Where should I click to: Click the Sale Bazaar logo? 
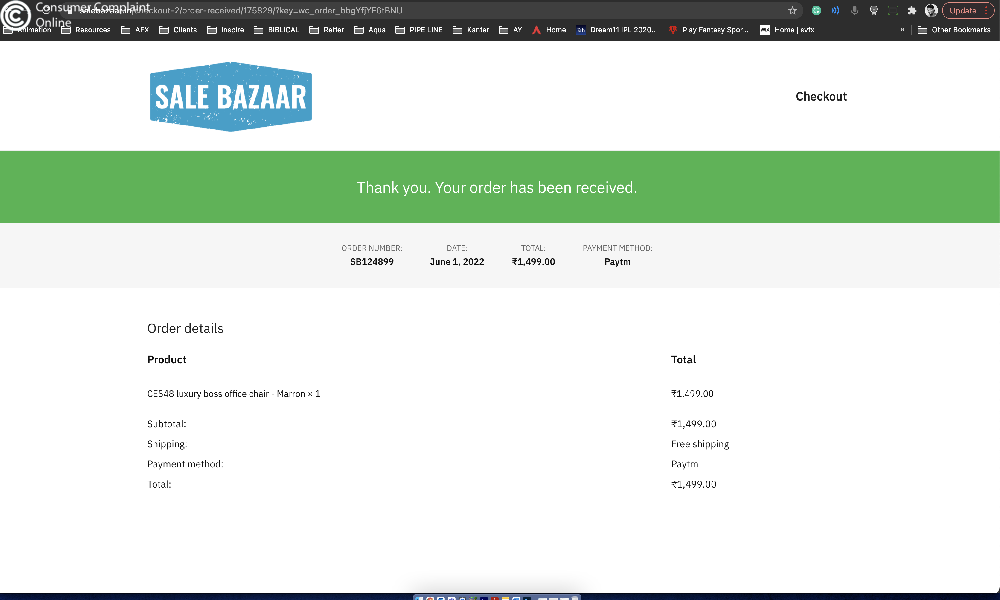pyautogui.click(x=230, y=96)
